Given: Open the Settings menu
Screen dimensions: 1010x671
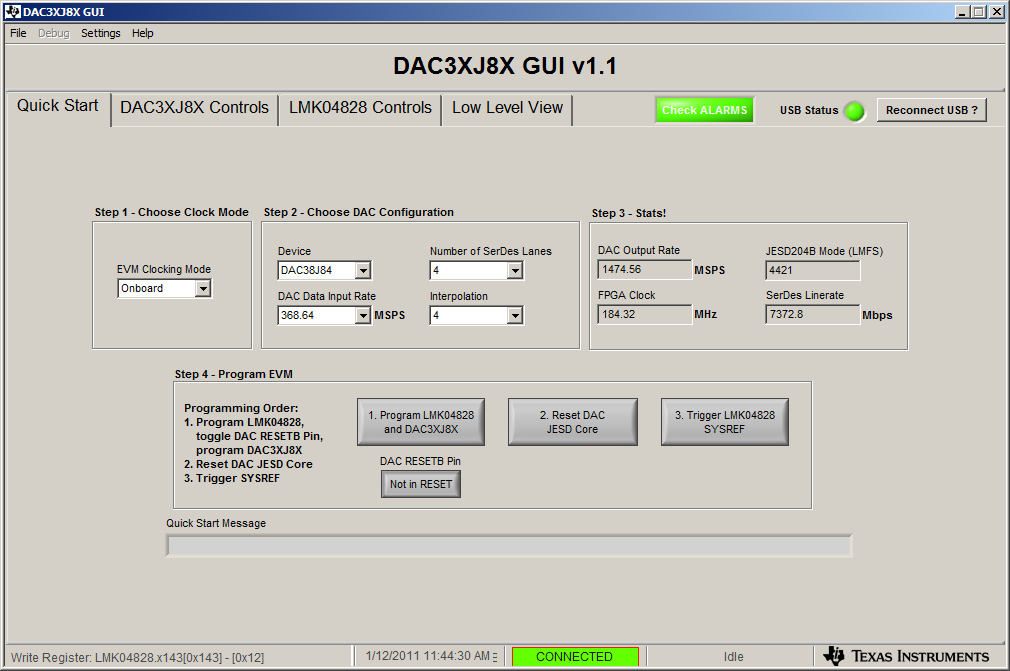Looking at the screenshot, I should [100, 33].
